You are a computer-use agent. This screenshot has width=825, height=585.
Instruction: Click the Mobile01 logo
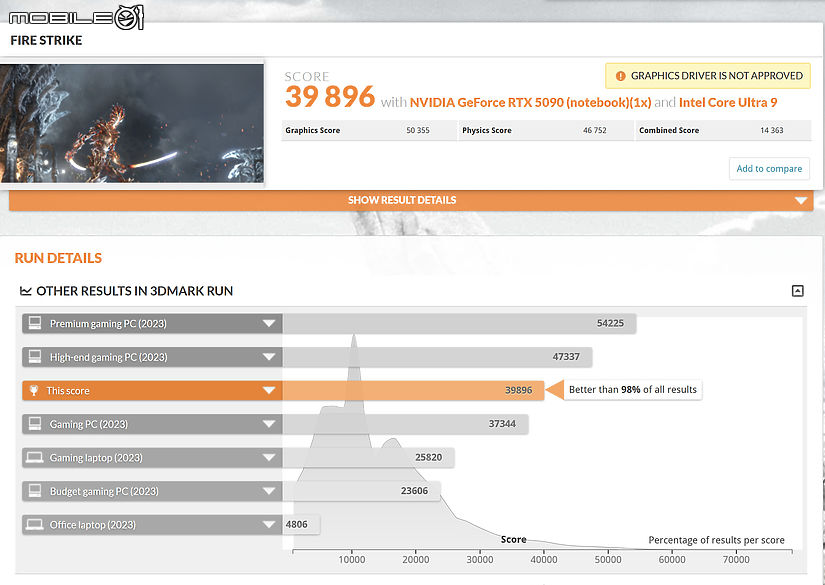pos(76,17)
